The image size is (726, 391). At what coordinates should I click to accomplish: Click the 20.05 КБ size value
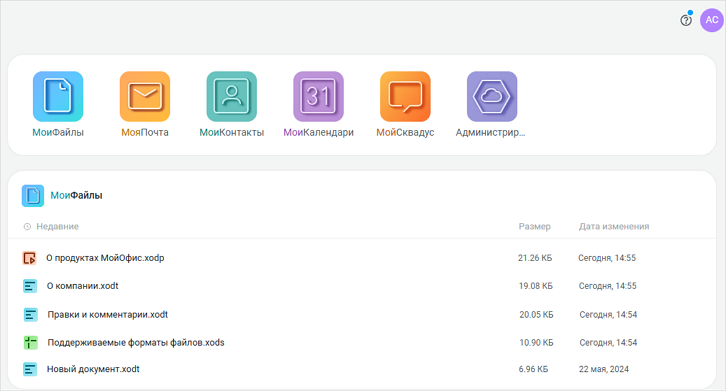[x=536, y=315]
